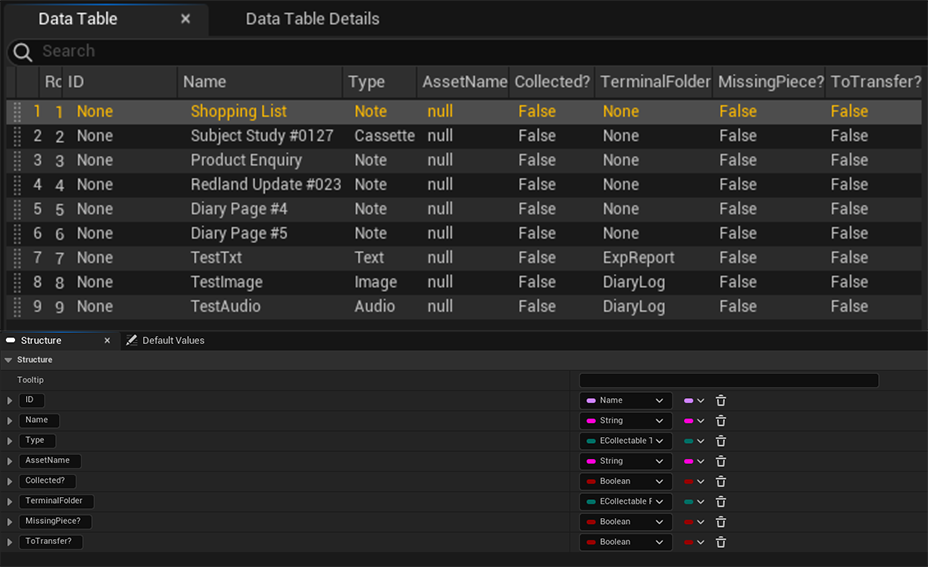Grab the drag handle of row 1
This screenshot has width=928, height=567.
16,112
